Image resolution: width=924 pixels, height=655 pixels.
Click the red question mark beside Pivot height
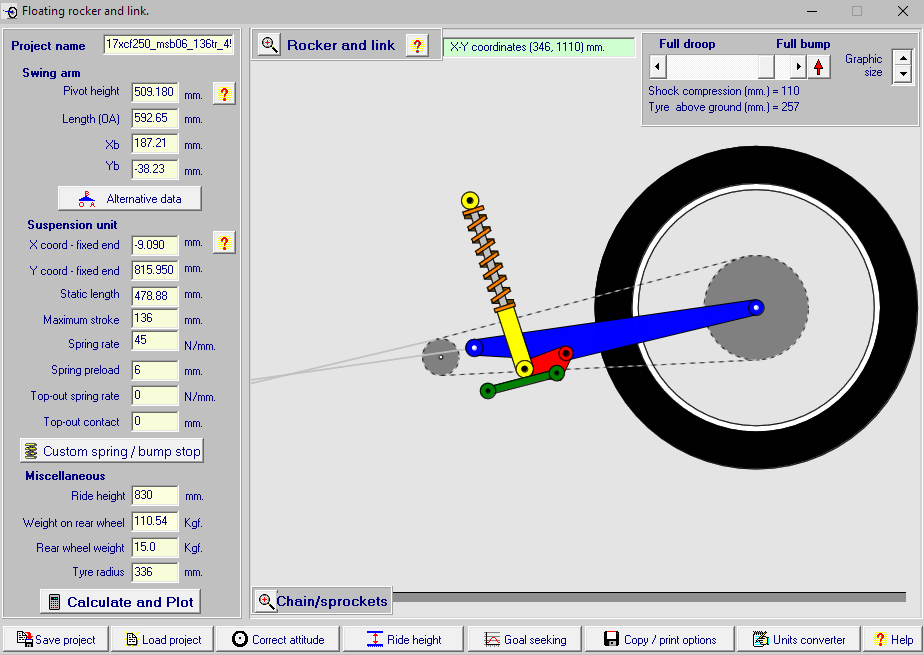tap(224, 94)
